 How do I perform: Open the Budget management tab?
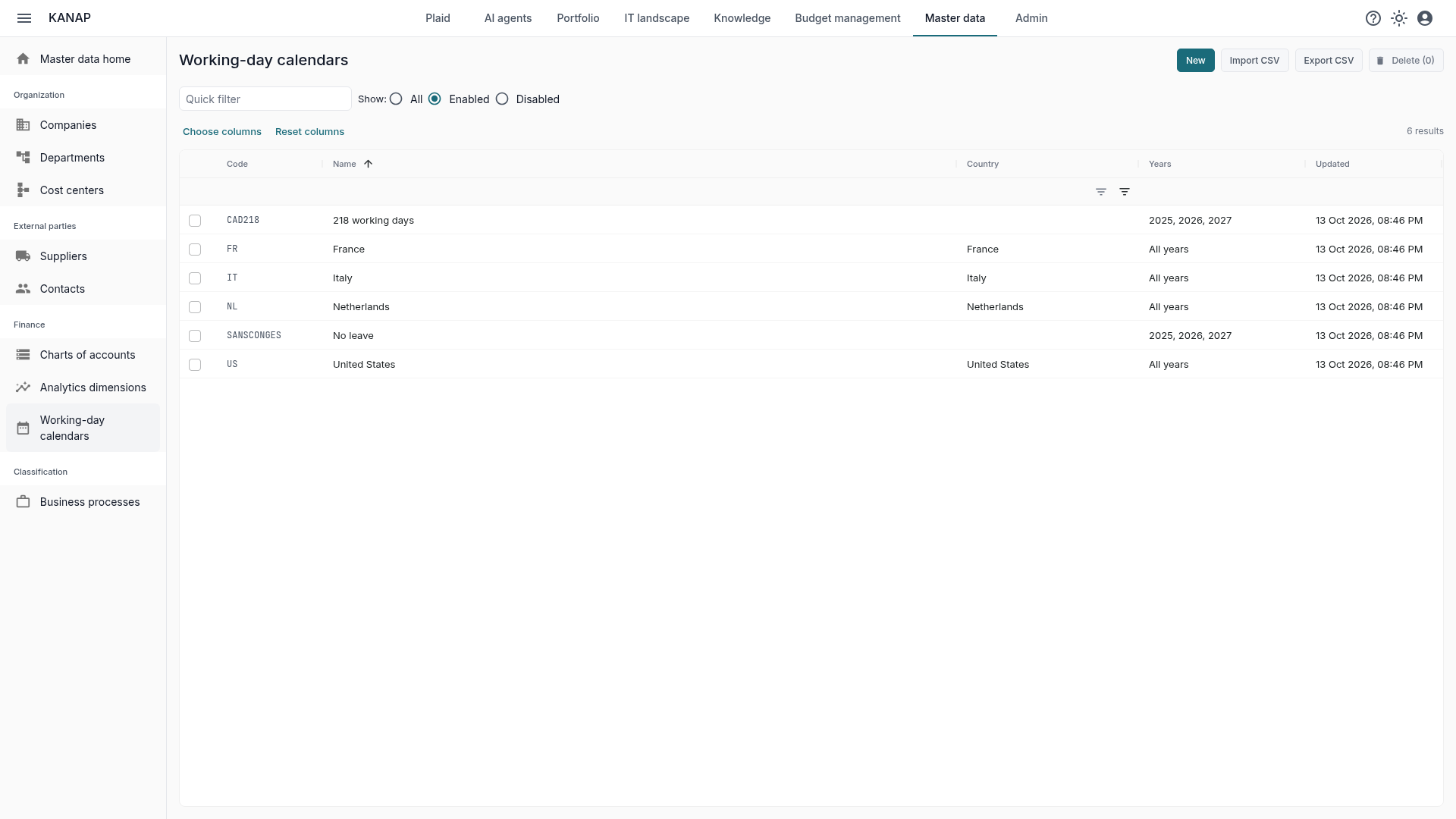click(x=848, y=18)
